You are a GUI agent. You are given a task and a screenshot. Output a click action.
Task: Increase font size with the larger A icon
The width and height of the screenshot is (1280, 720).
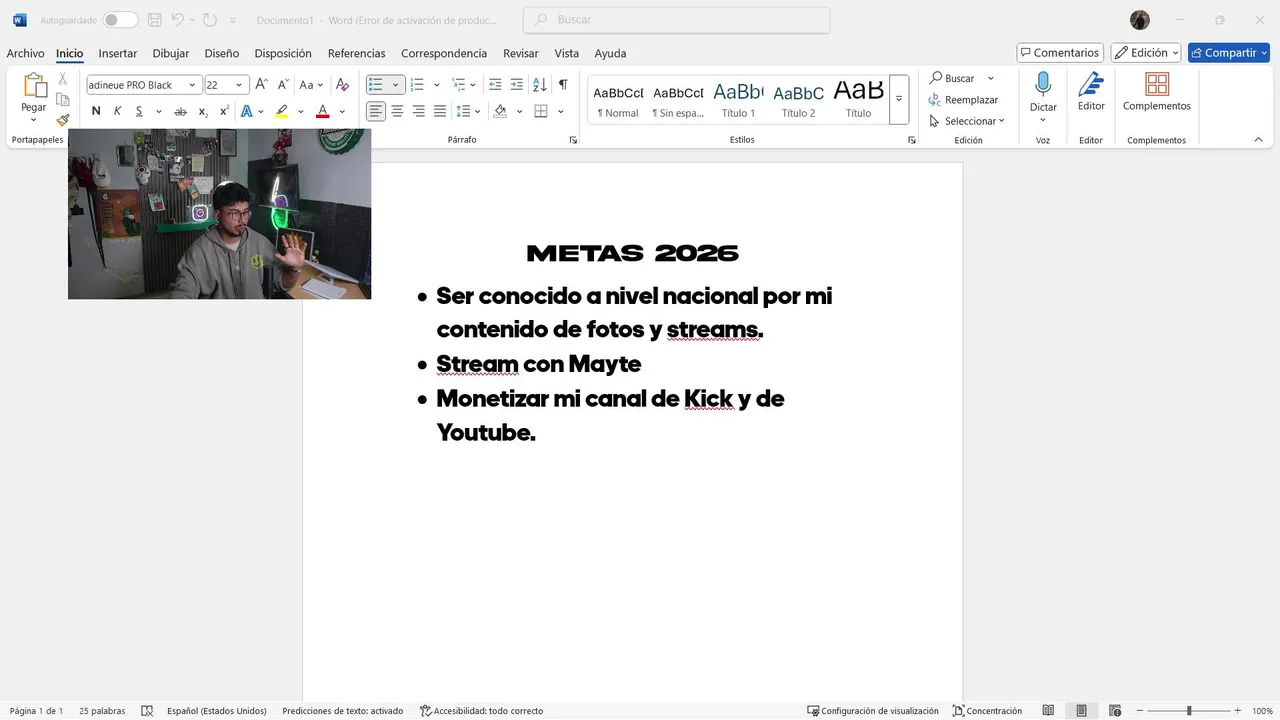point(262,85)
